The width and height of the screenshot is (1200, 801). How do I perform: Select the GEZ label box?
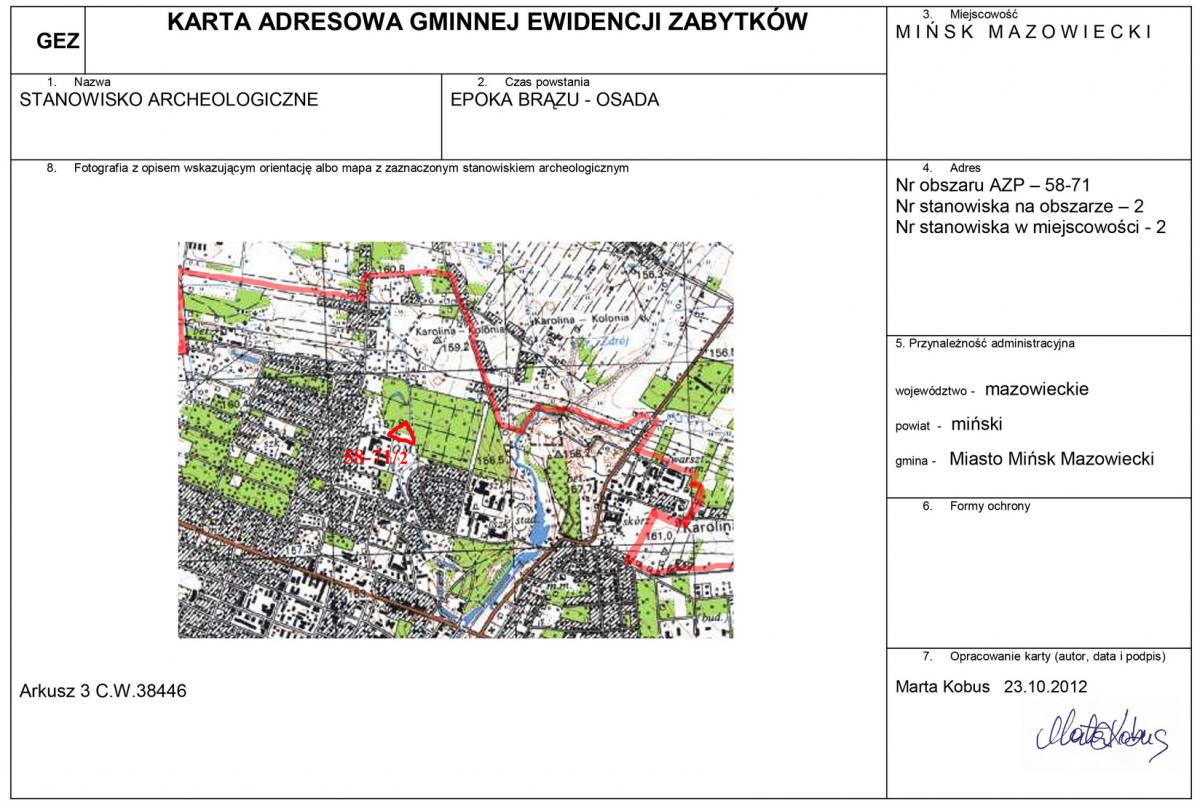tap(58, 41)
